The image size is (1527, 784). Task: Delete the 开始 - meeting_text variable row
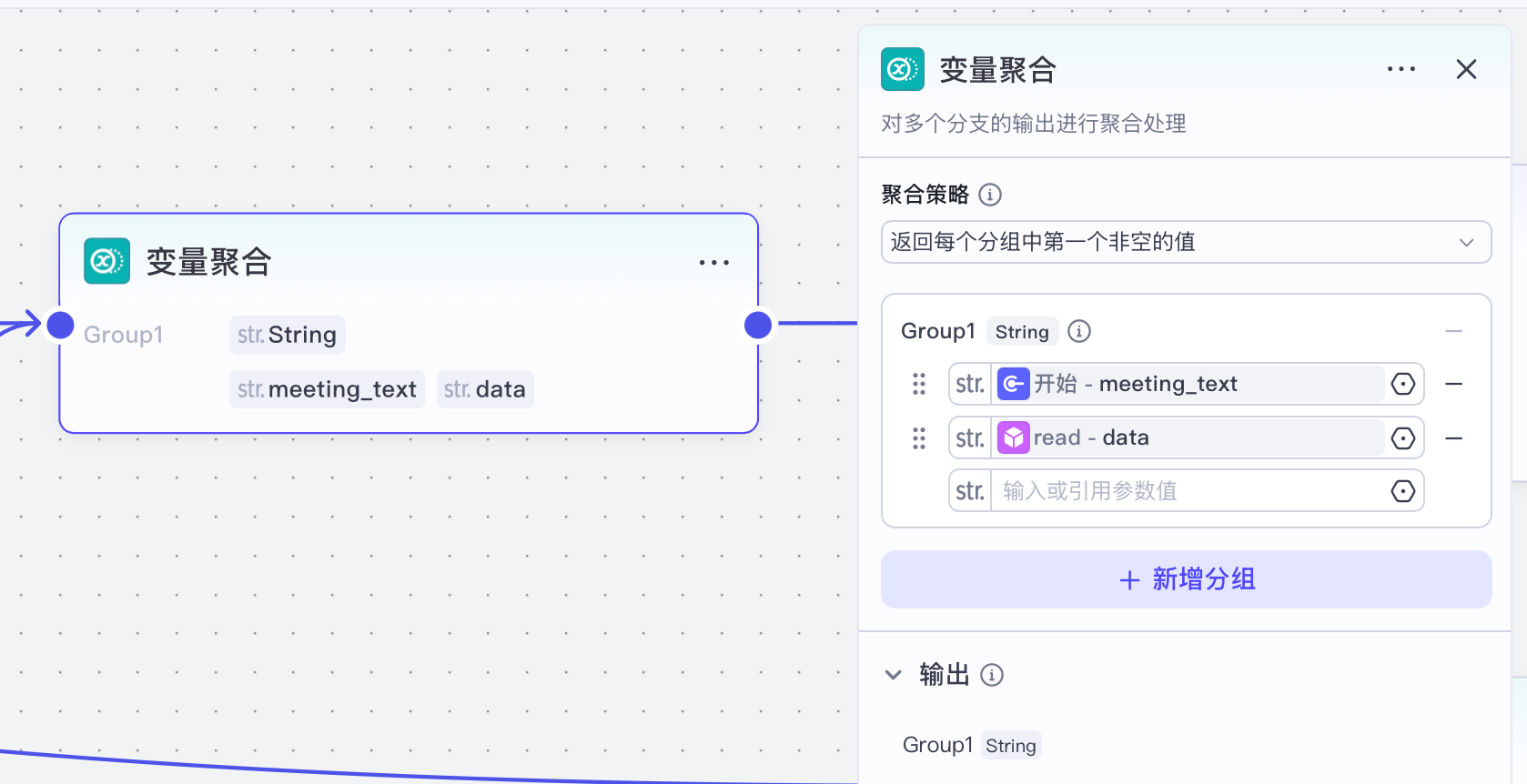click(1454, 384)
